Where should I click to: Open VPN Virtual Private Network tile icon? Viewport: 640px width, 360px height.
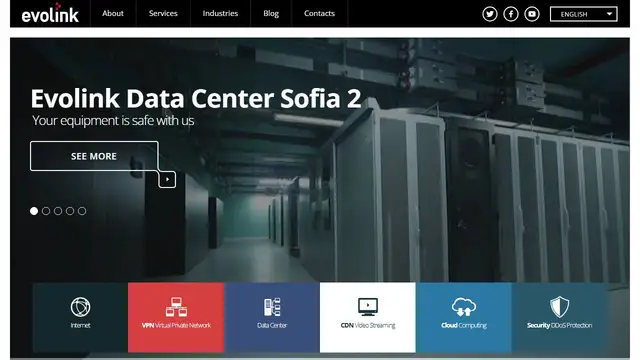[x=176, y=307]
